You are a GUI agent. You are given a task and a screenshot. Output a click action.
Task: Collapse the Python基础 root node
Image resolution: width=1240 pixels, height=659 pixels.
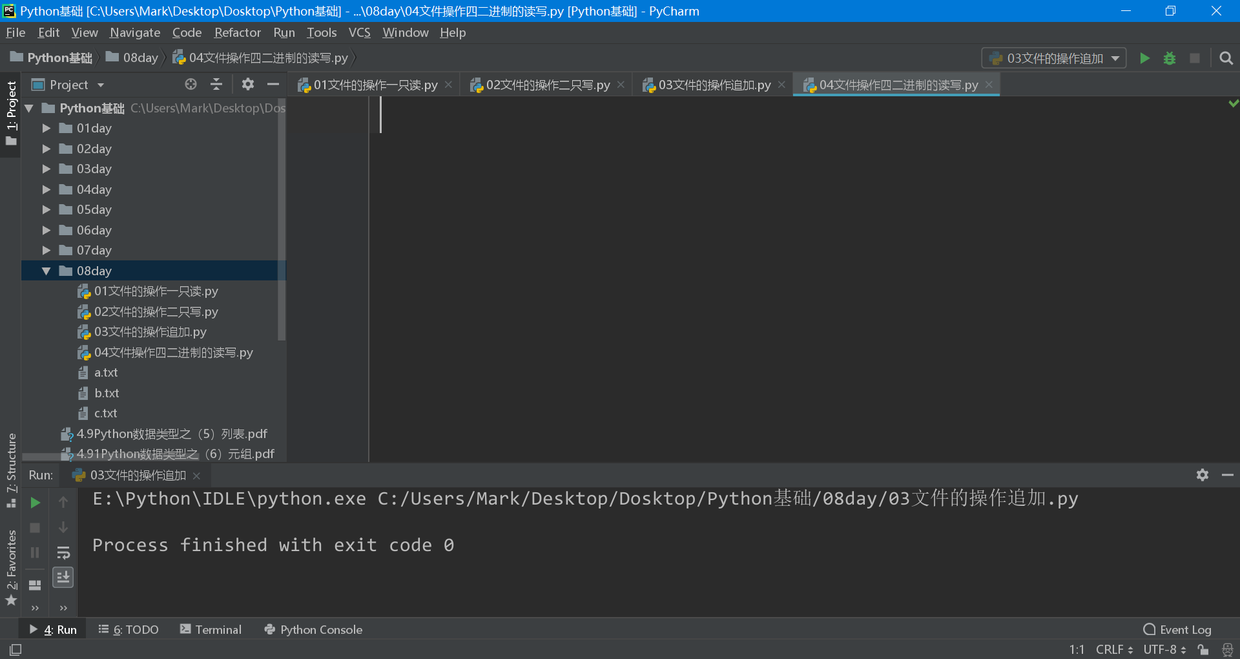[x=29, y=108]
